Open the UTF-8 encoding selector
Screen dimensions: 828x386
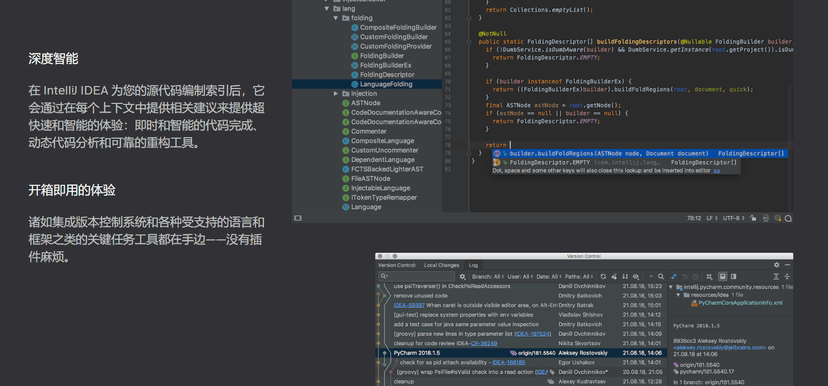(x=733, y=218)
